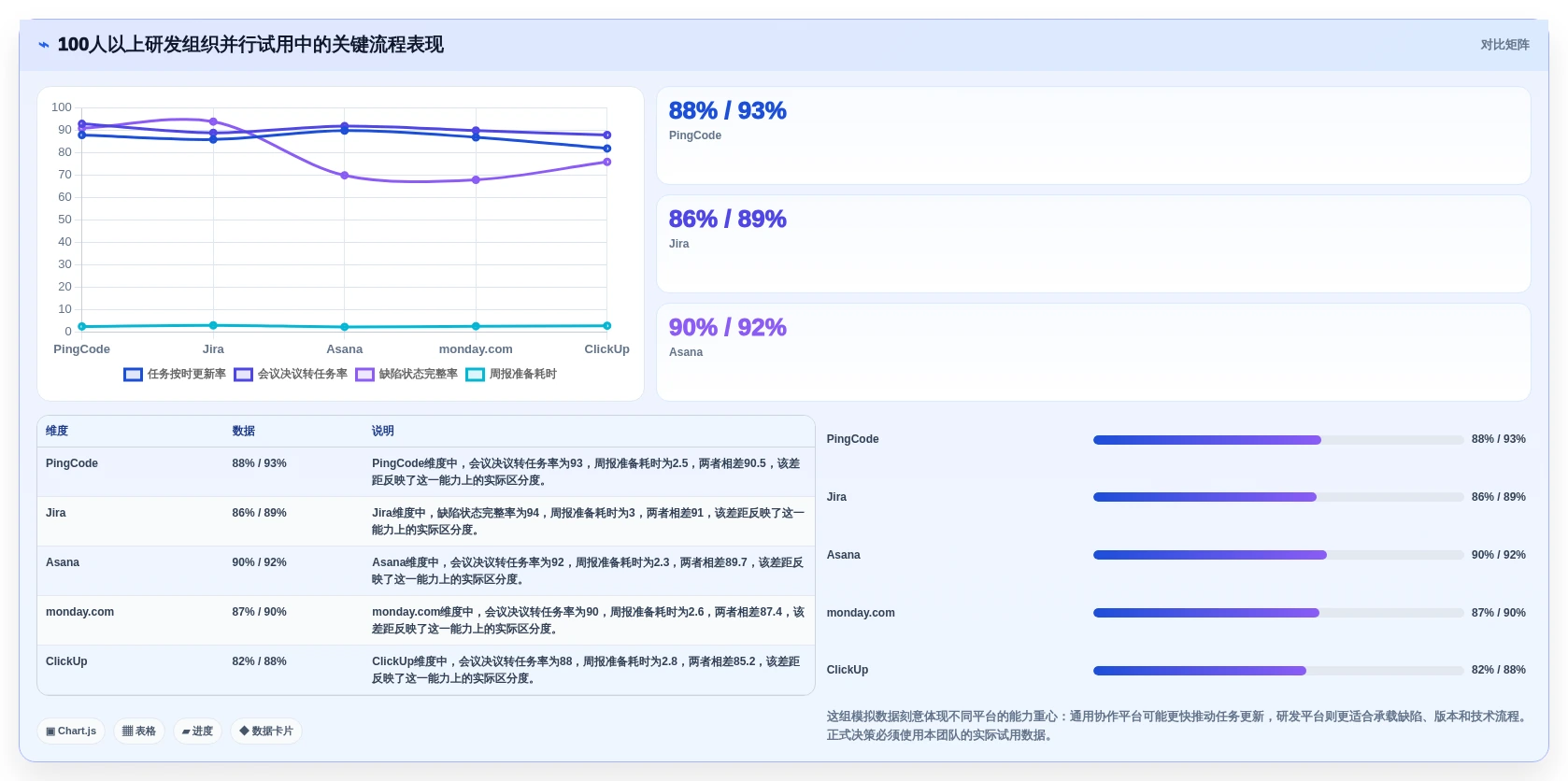The height and width of the screenshot is (781, 1568).
Task: Click the 说明 column header
Action: (383, 431)
